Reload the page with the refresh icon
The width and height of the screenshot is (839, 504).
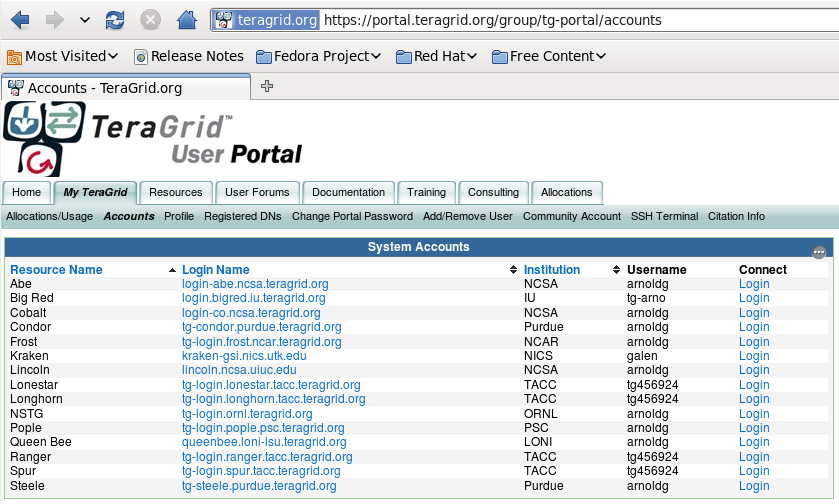tap(115, 20)
